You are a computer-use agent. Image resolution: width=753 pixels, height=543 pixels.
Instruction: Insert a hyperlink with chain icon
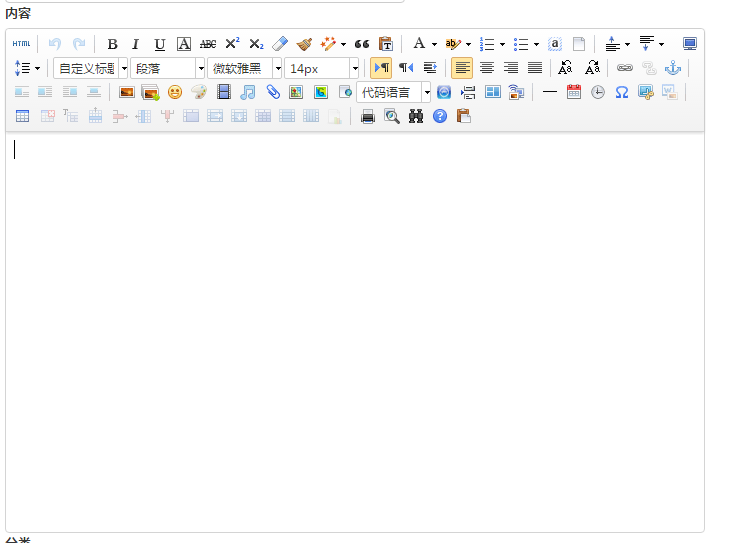[x=625, y=68]
